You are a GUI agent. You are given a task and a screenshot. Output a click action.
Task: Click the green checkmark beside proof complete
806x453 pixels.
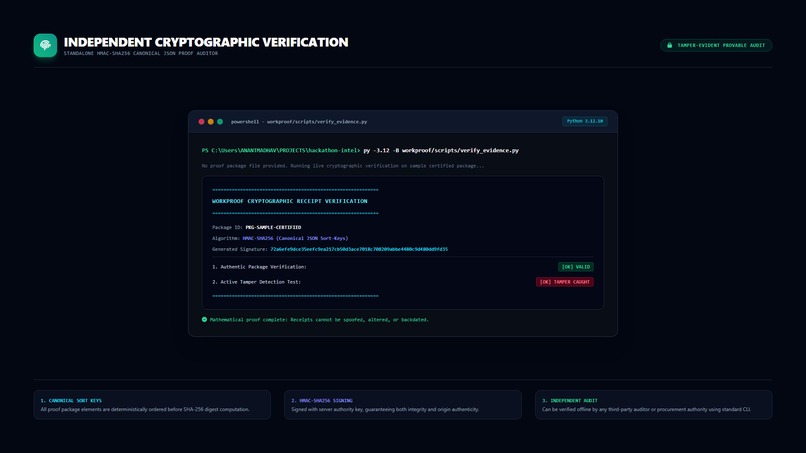(x=205, y=319)
